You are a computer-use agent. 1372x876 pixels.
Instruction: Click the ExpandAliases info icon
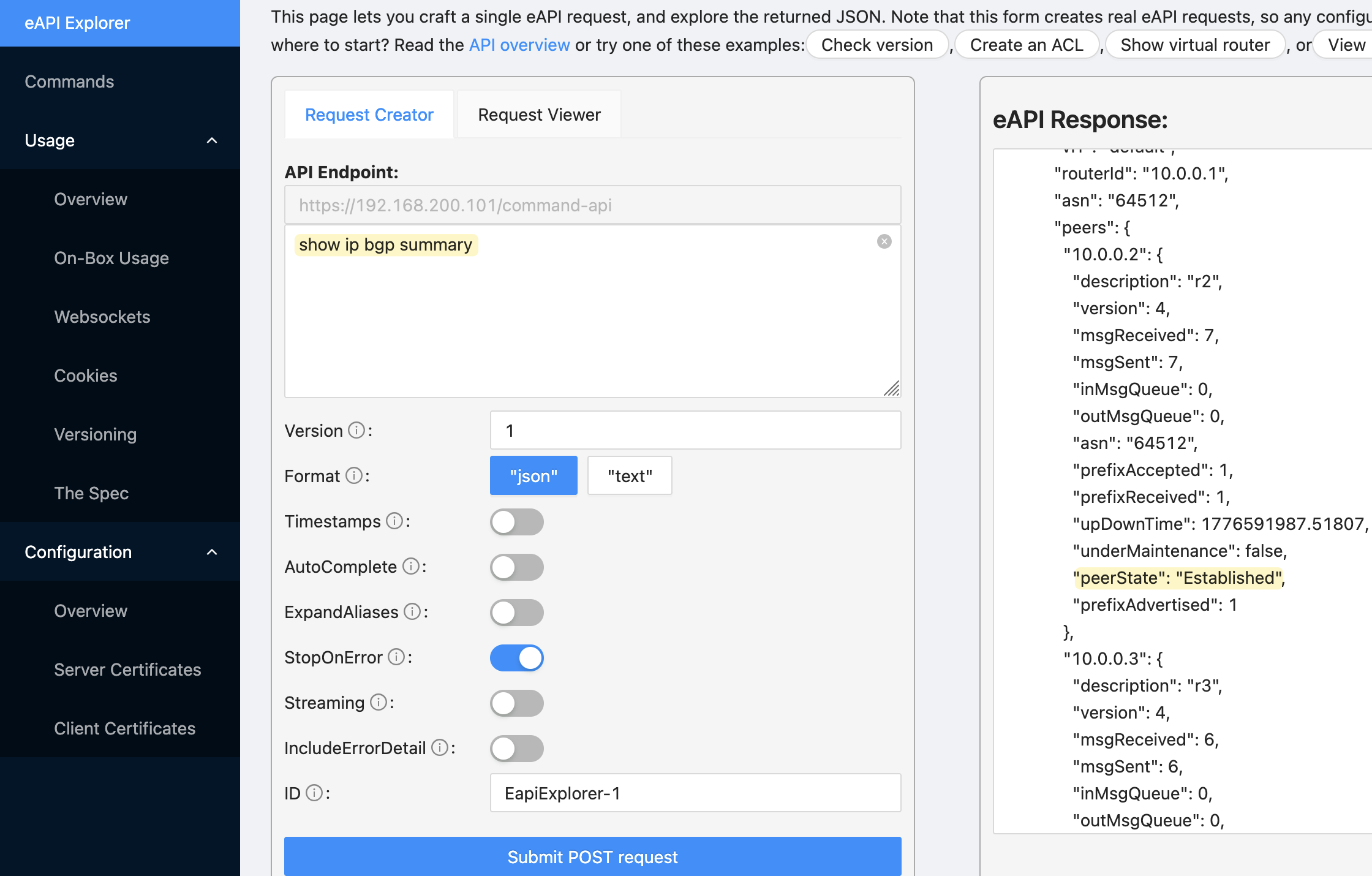coord(413,612)
